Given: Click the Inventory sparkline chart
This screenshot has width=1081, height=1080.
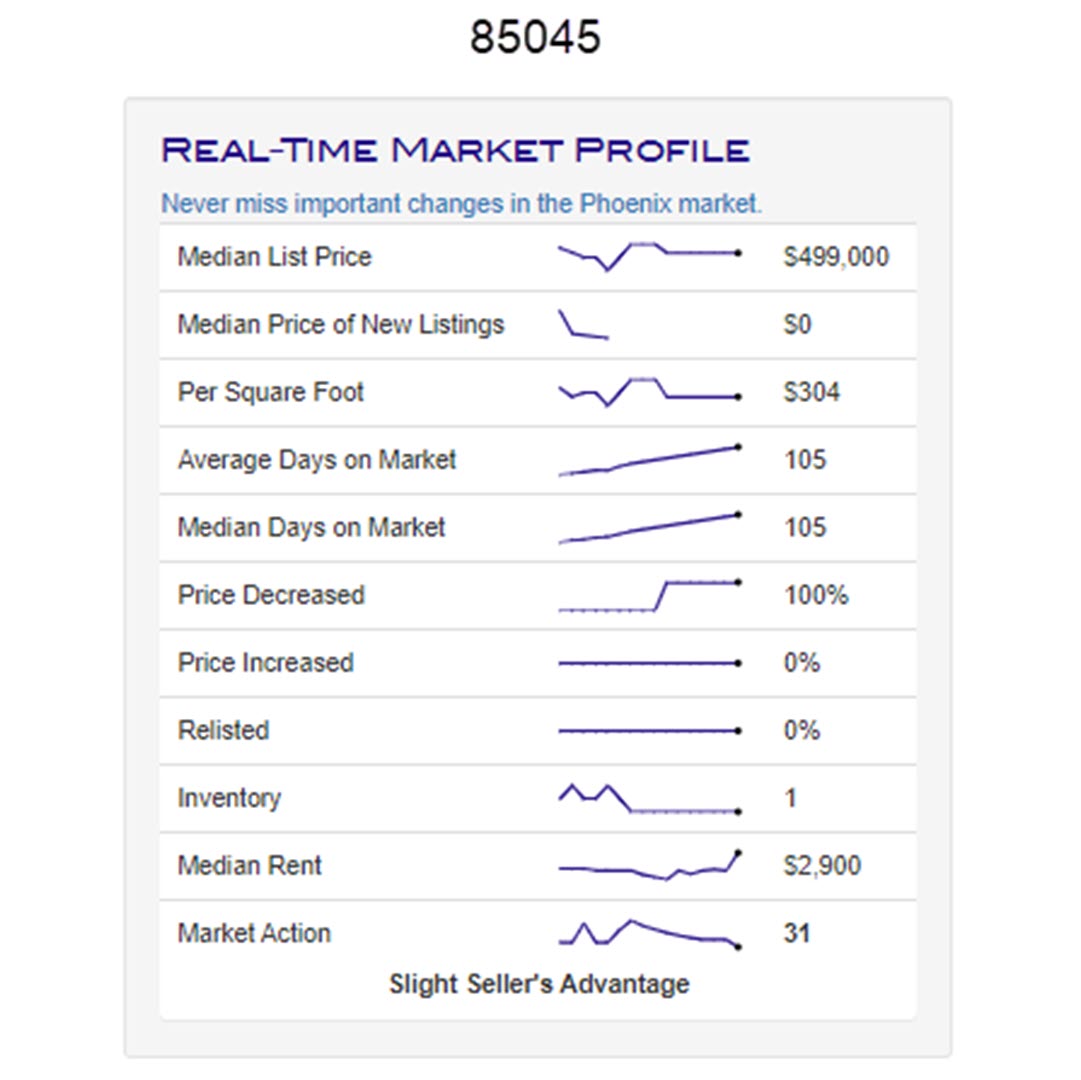Looking at the screenshot, I should [648, 798].
